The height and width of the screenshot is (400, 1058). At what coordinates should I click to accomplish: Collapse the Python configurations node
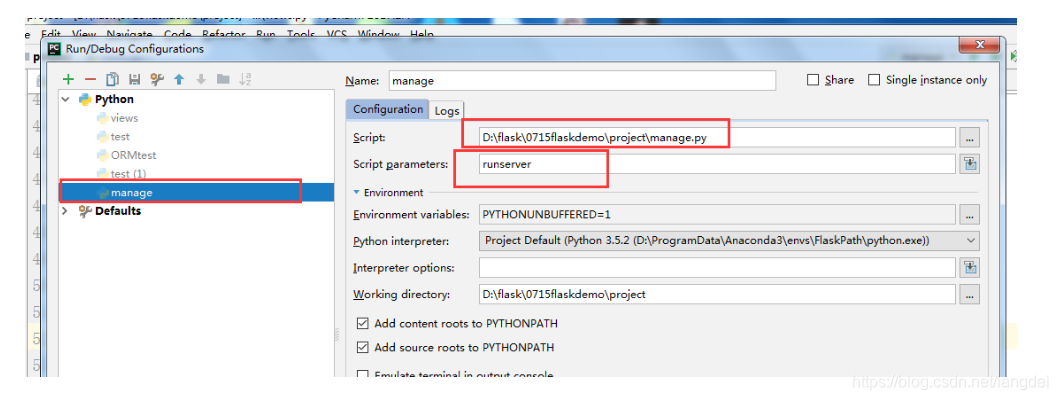[x=66, y=100]
